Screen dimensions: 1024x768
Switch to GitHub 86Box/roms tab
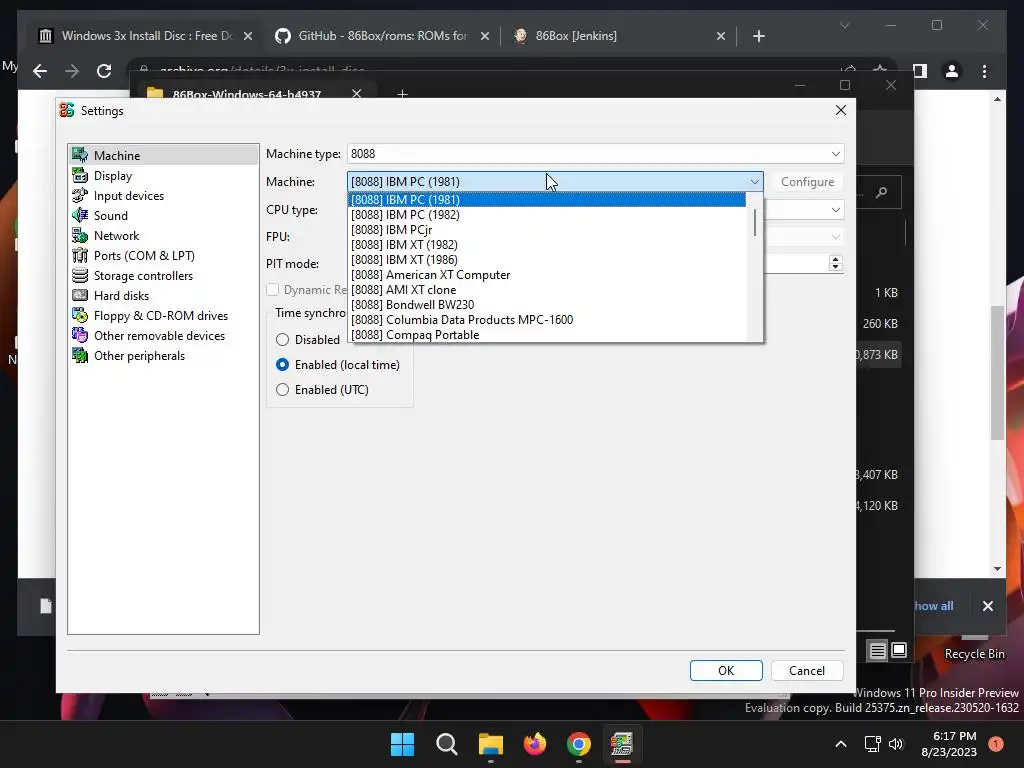point(382,36)
